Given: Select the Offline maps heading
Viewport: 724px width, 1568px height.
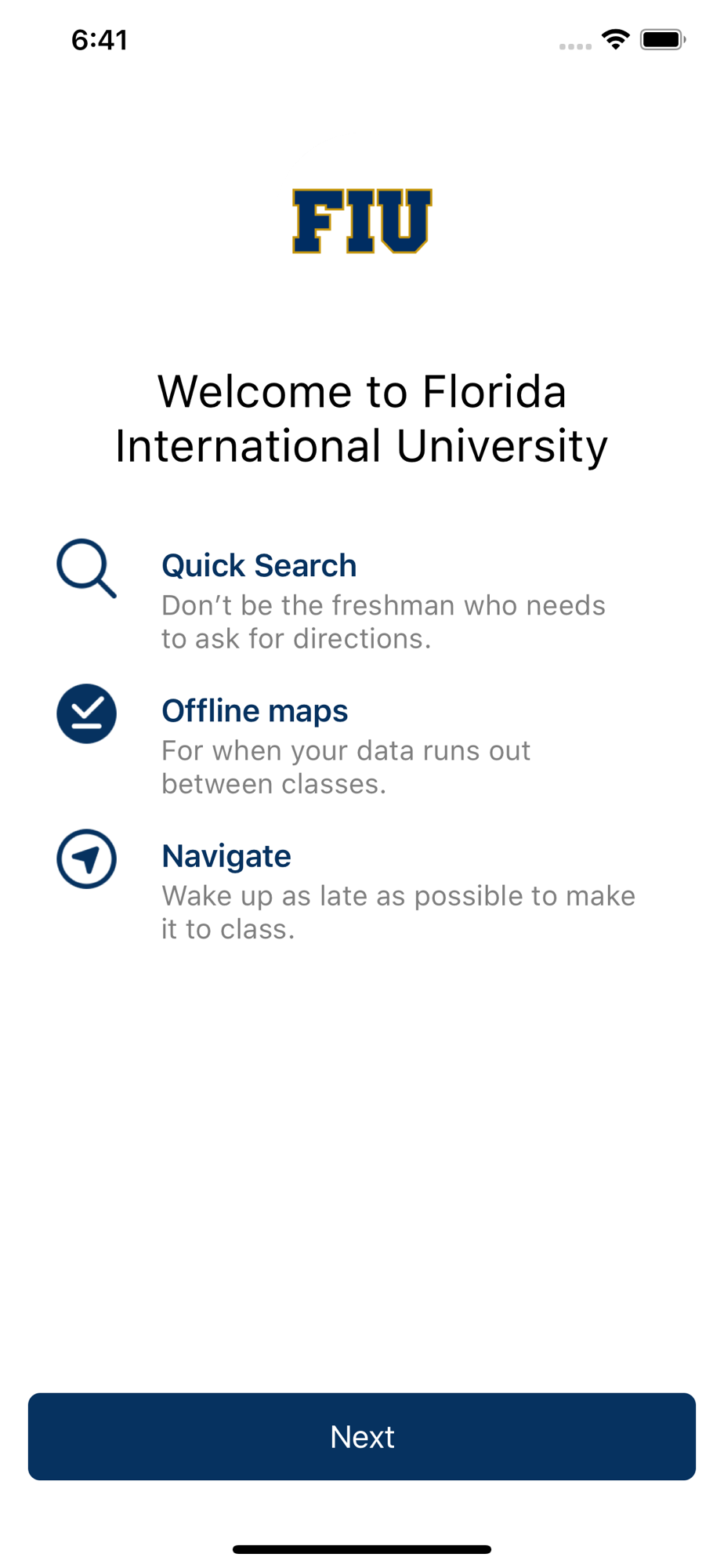Looking at the screenshot, I should [x=255, y=711].
